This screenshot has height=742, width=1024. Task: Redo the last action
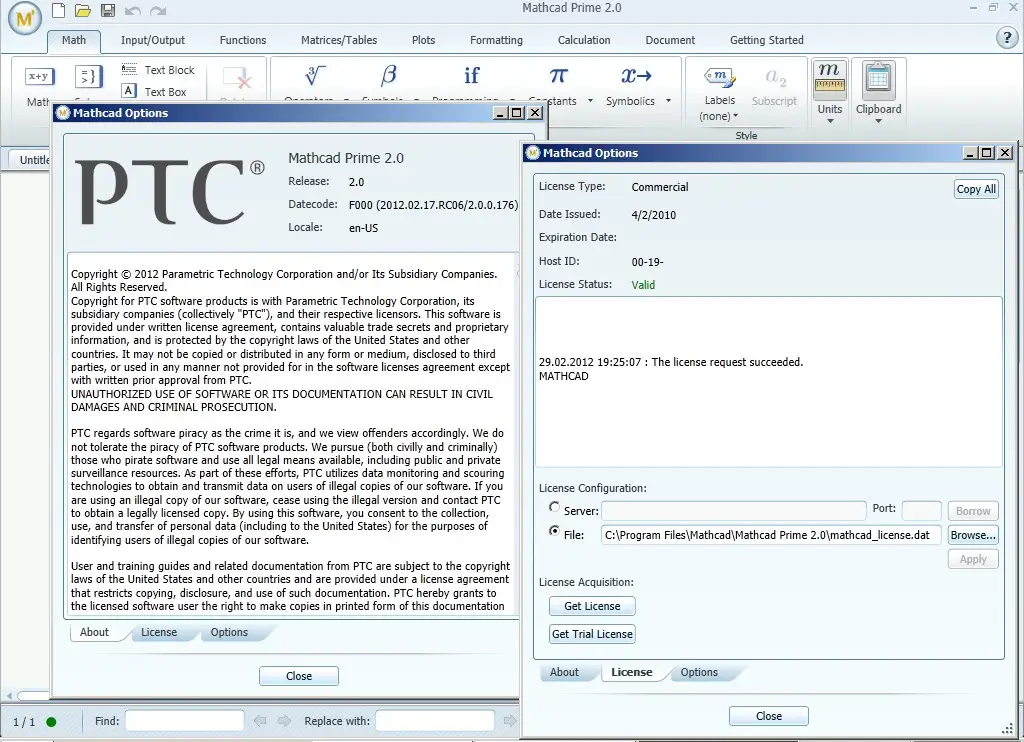[x=157, y=10]
